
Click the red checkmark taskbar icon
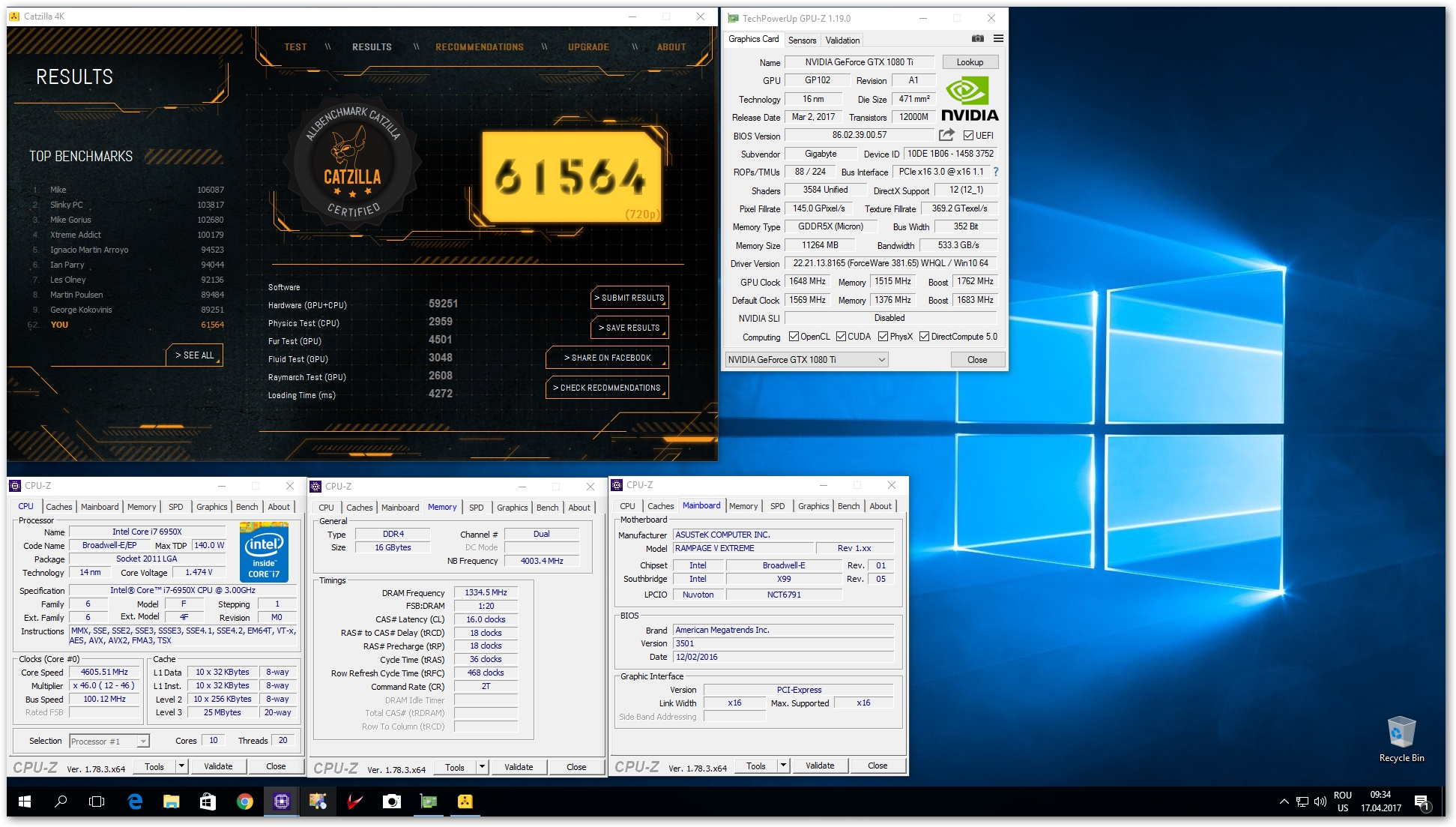tap(354, 802)
